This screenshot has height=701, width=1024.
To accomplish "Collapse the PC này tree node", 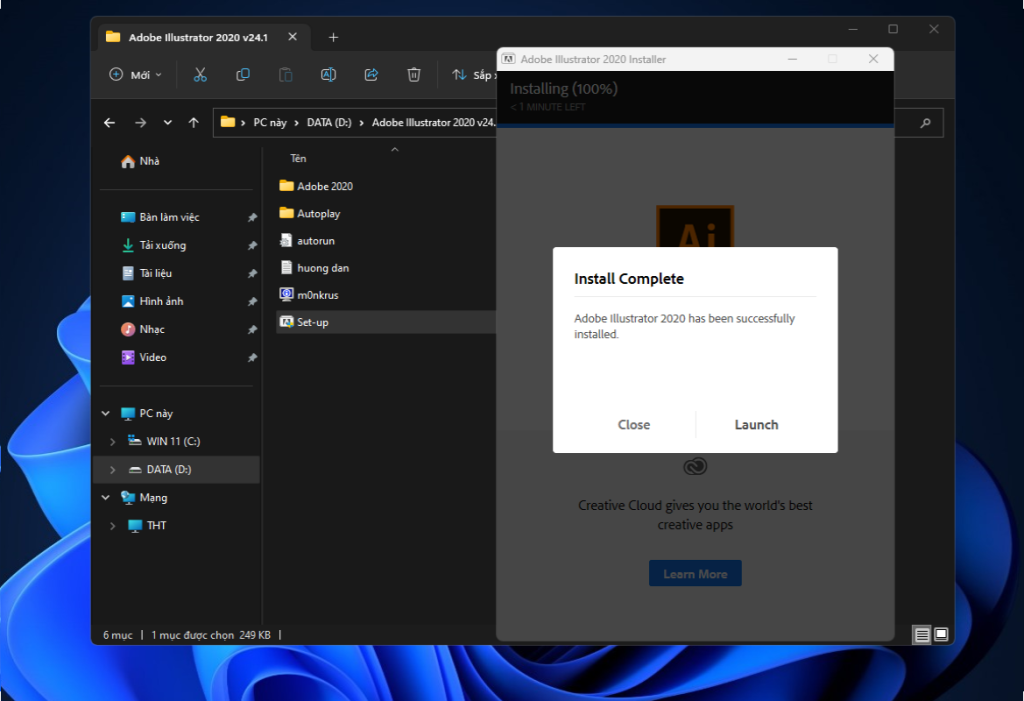I will (106, 414).
